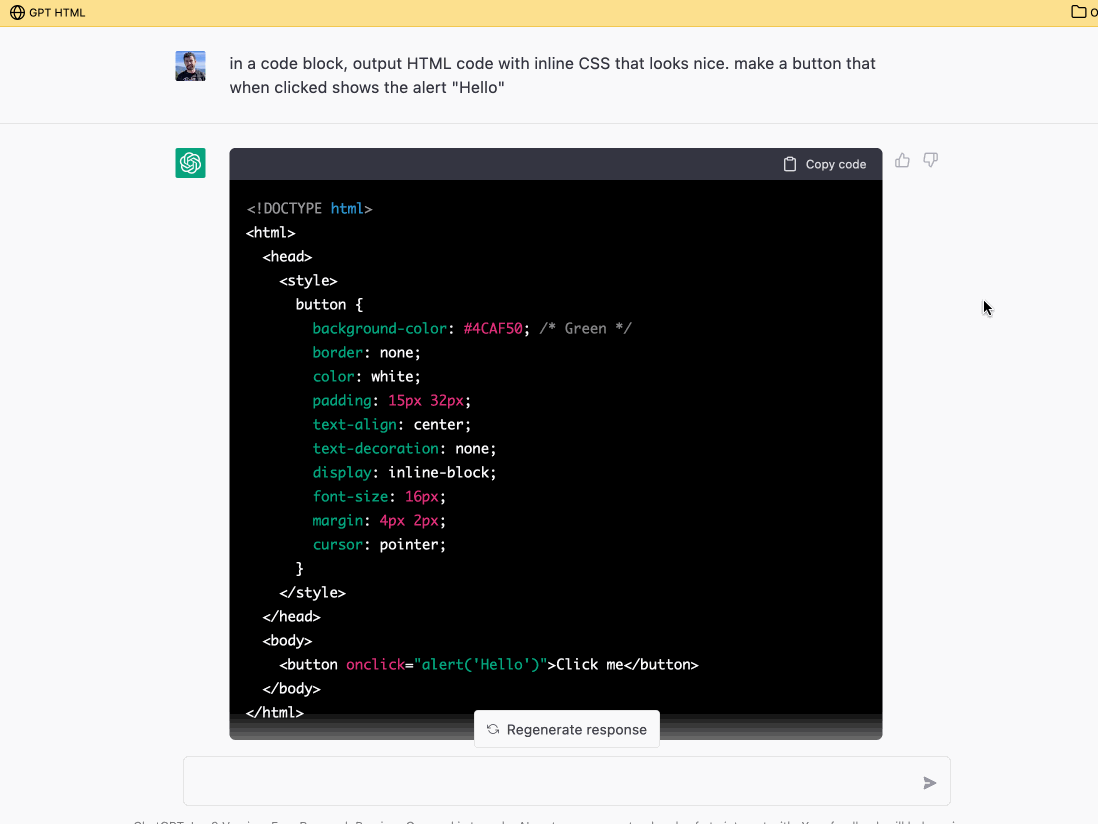This screenshot has width=1098, height=824.
Task: Click the code line "background-color: #4CAF50;"
Action: pos(421,328)
